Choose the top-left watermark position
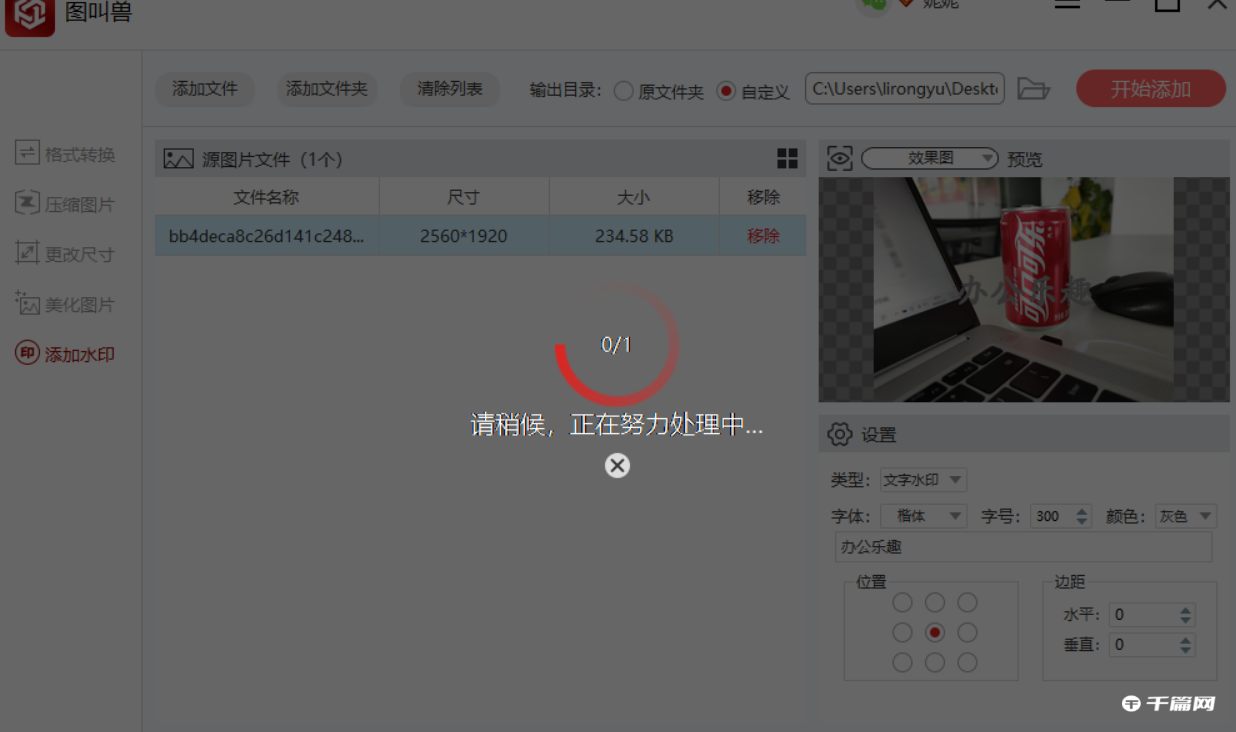1236x732 pixels. pos(902,602)
